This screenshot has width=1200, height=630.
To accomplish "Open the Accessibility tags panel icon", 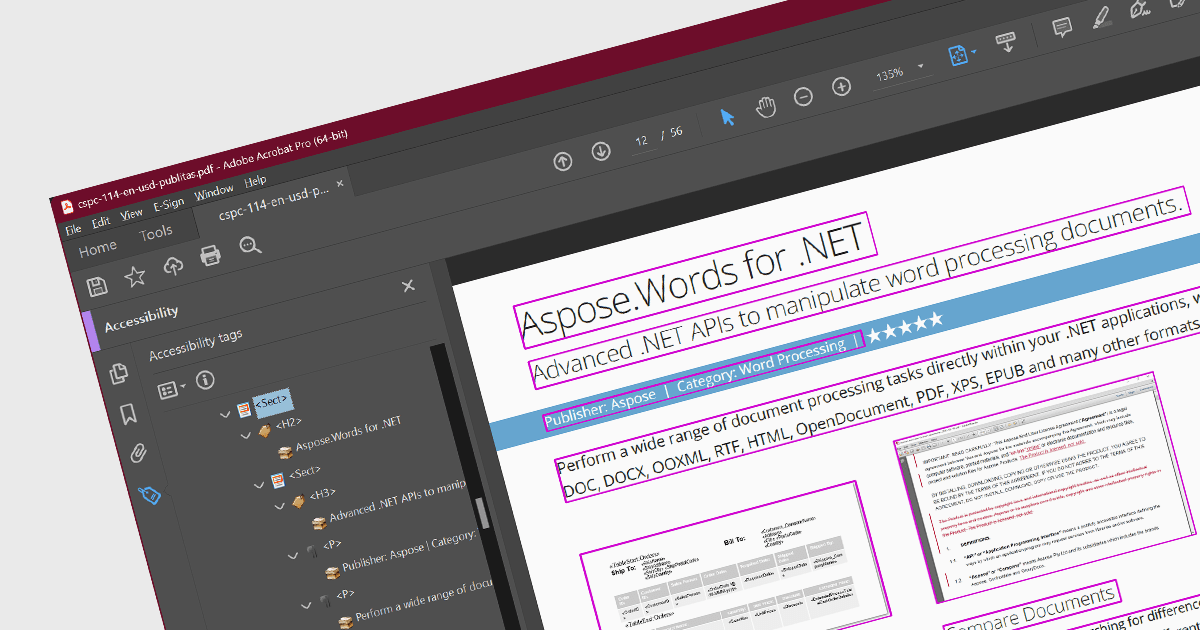I will click(x=149, y=493).
